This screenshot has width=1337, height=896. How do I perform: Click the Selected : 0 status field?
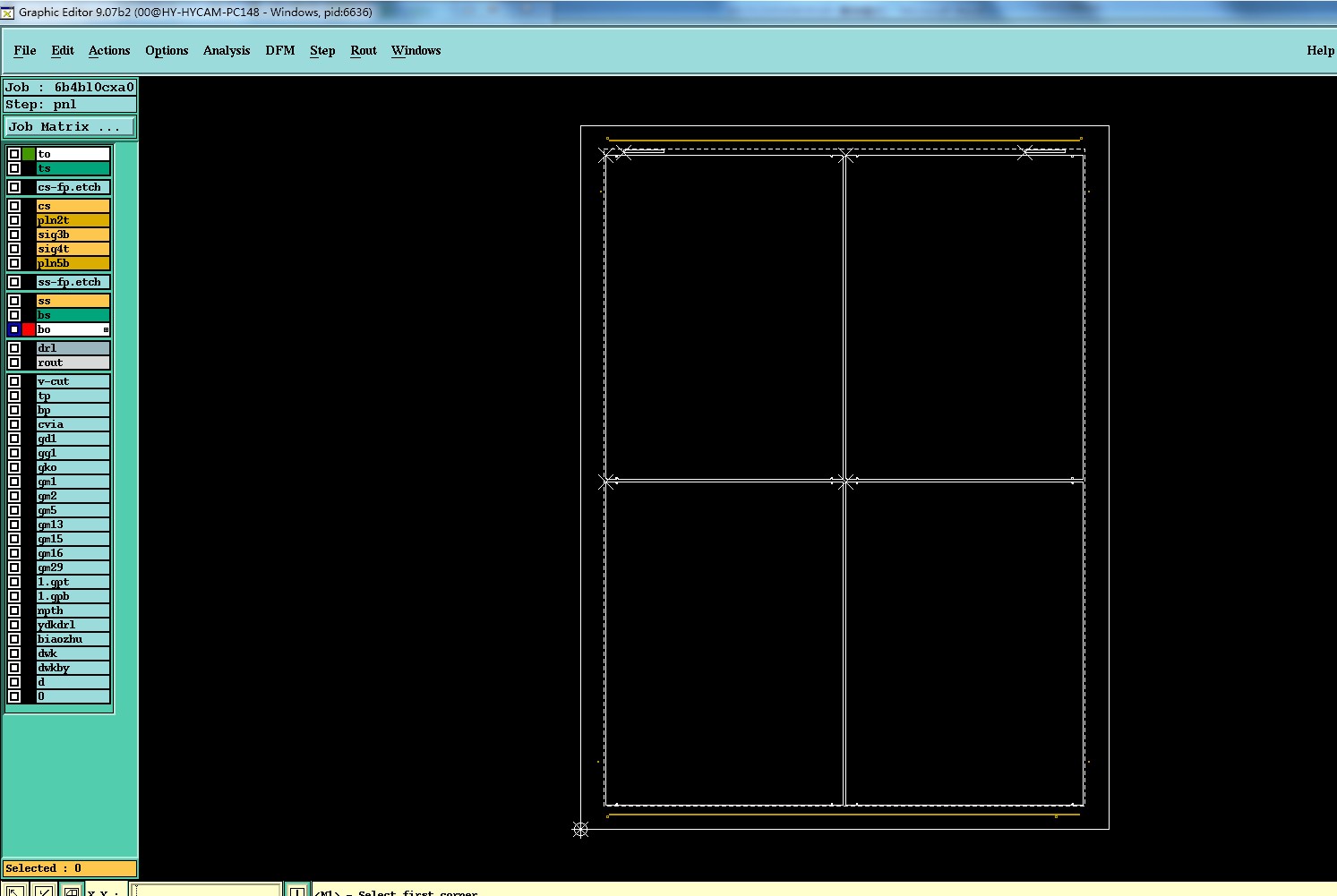[x=69, y=868]
